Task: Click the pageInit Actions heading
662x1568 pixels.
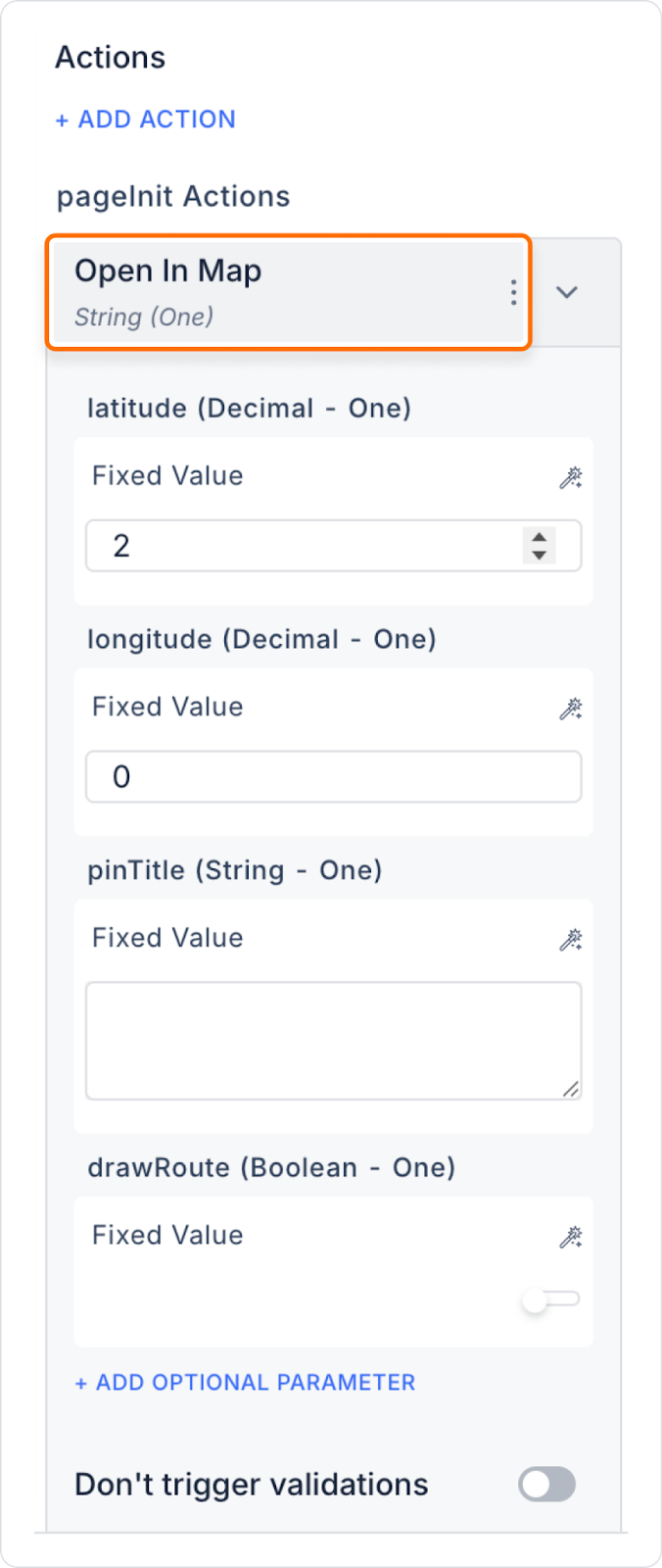Action: (x=173, y=197)
